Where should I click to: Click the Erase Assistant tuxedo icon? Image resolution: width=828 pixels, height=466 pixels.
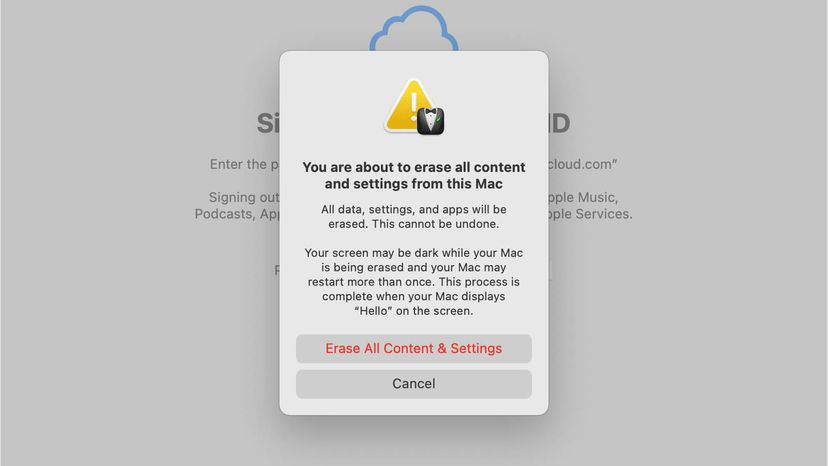pos(430,122)
